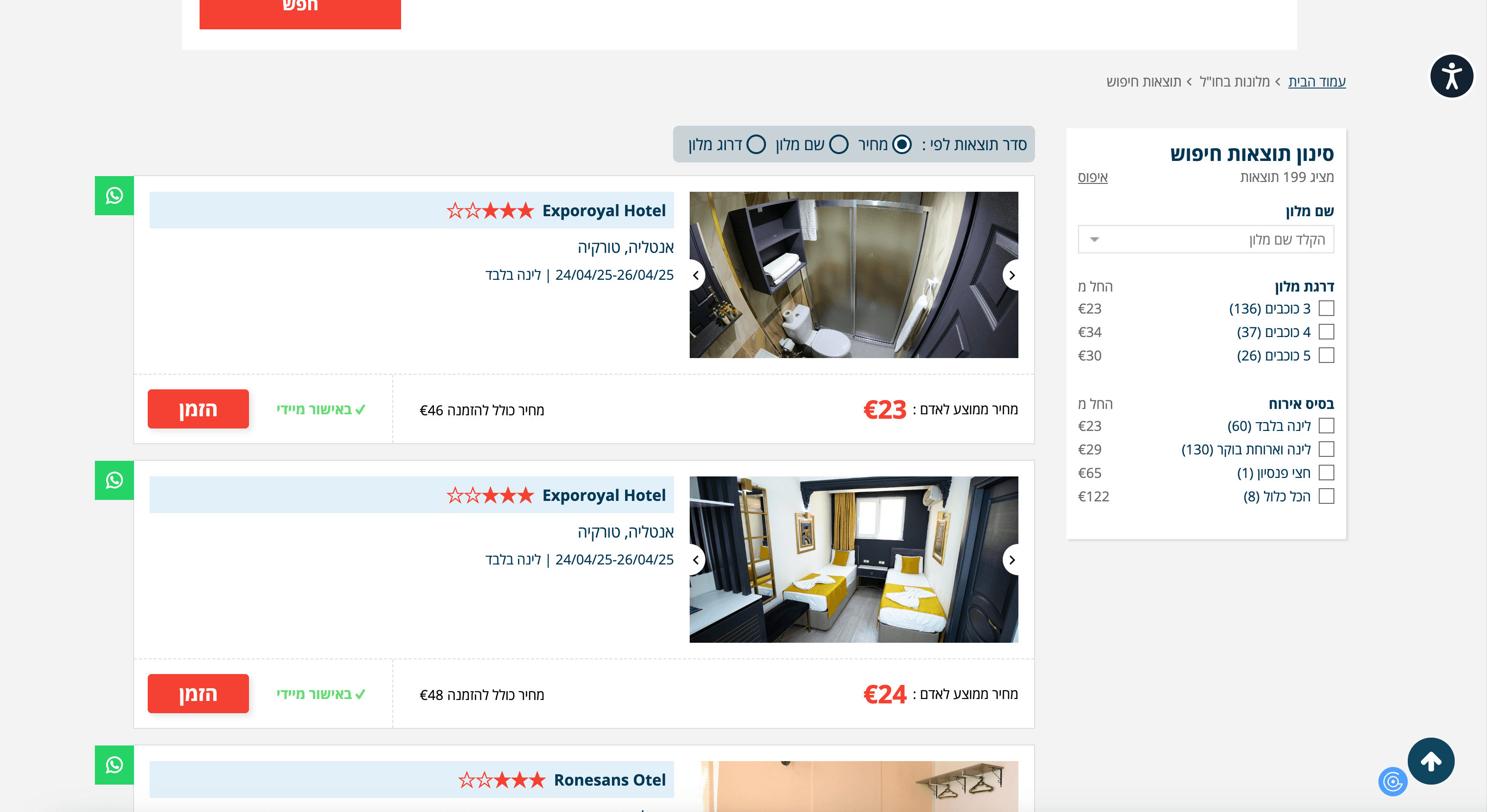The height and width of the screenshot is (812, 1487).
Task: Check the all-inclusive (8) filter checkbox
Action: coord(1326,496)
